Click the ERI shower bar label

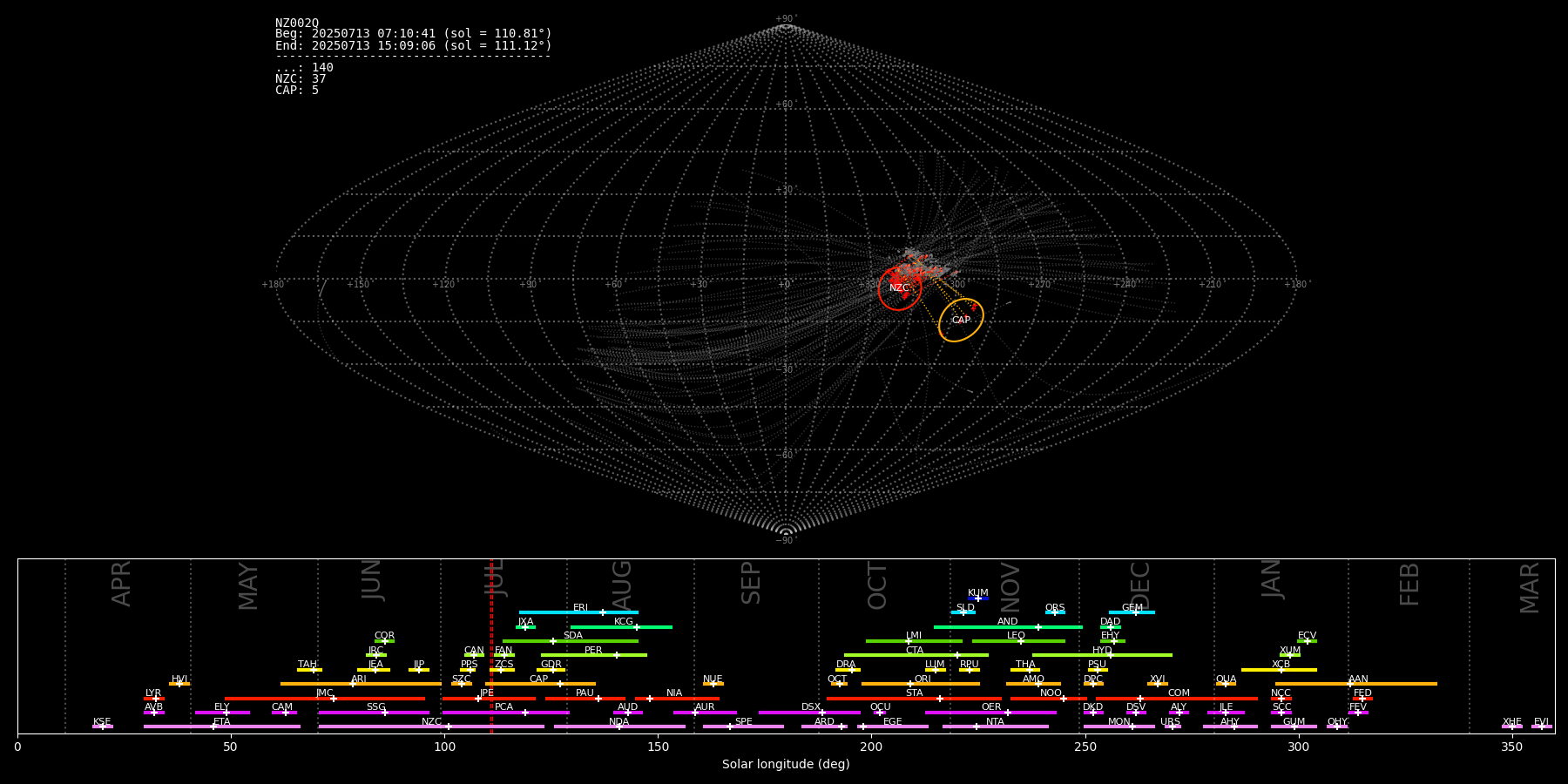click(x=581, y=607)
